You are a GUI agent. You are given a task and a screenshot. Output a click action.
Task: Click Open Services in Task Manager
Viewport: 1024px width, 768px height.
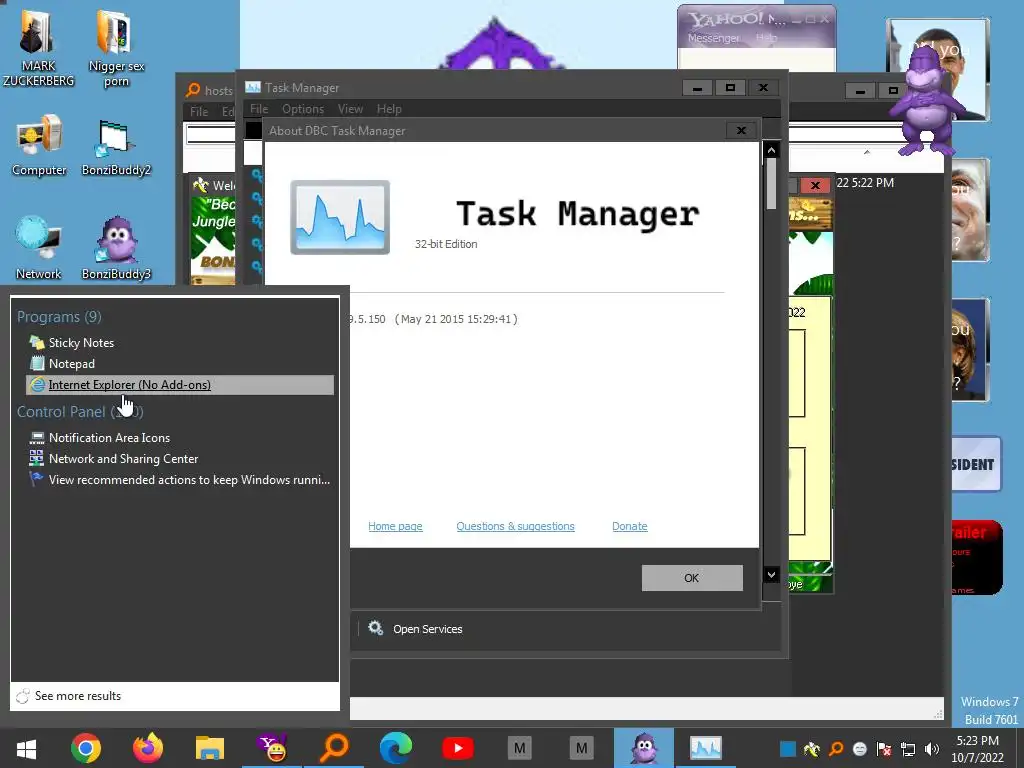[x=428, y=629]
